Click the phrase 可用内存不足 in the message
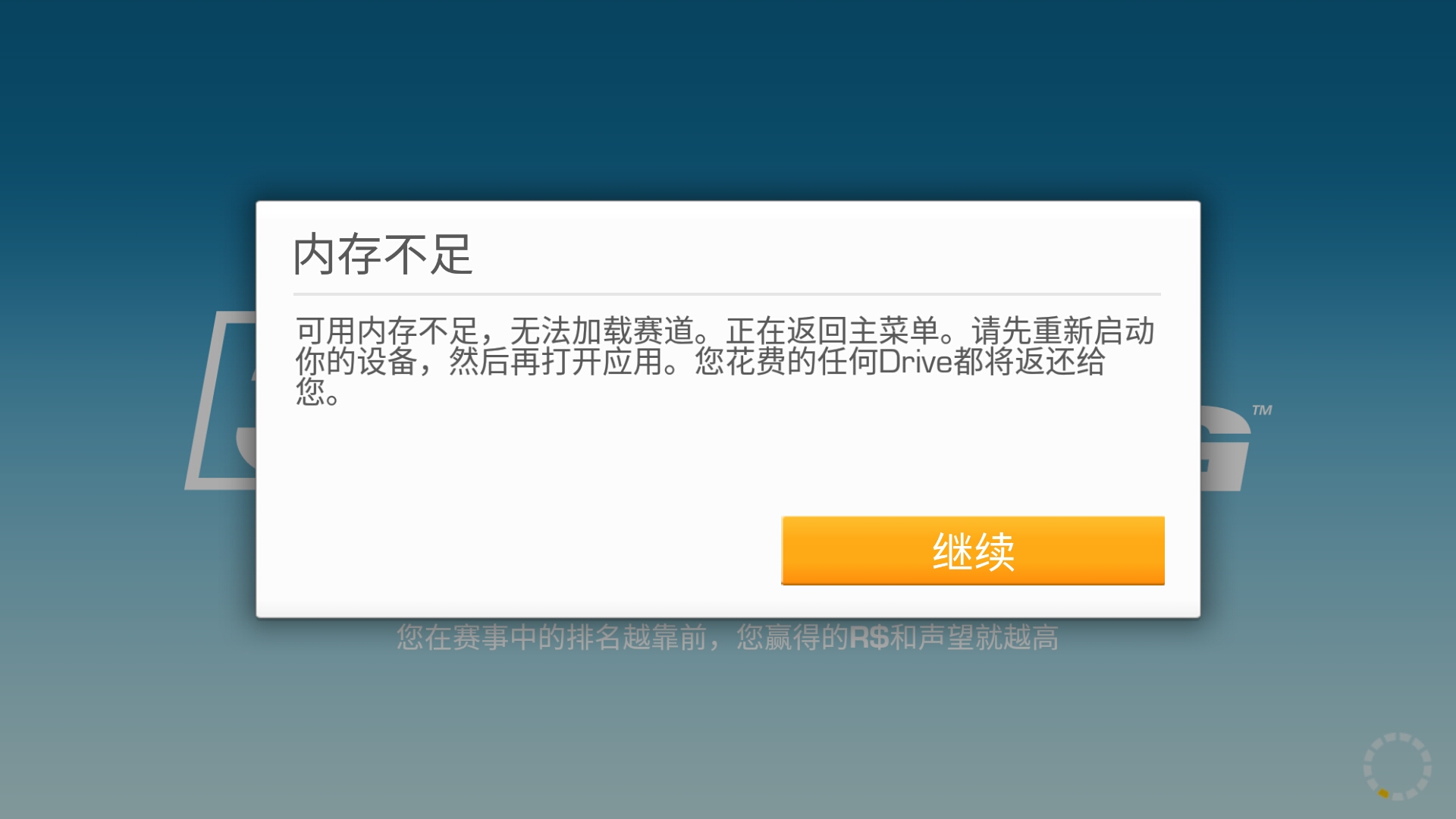The width and height of the screenshot is (1456, 819). [387, 331]
